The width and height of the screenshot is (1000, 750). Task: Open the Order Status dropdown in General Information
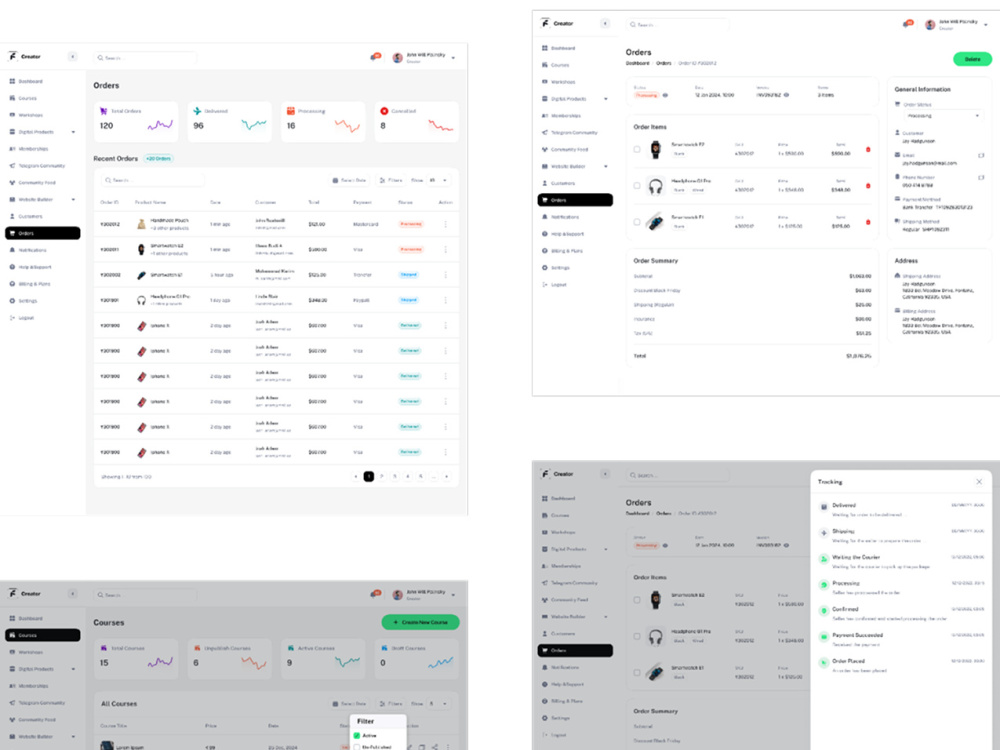tap(943, 116)
